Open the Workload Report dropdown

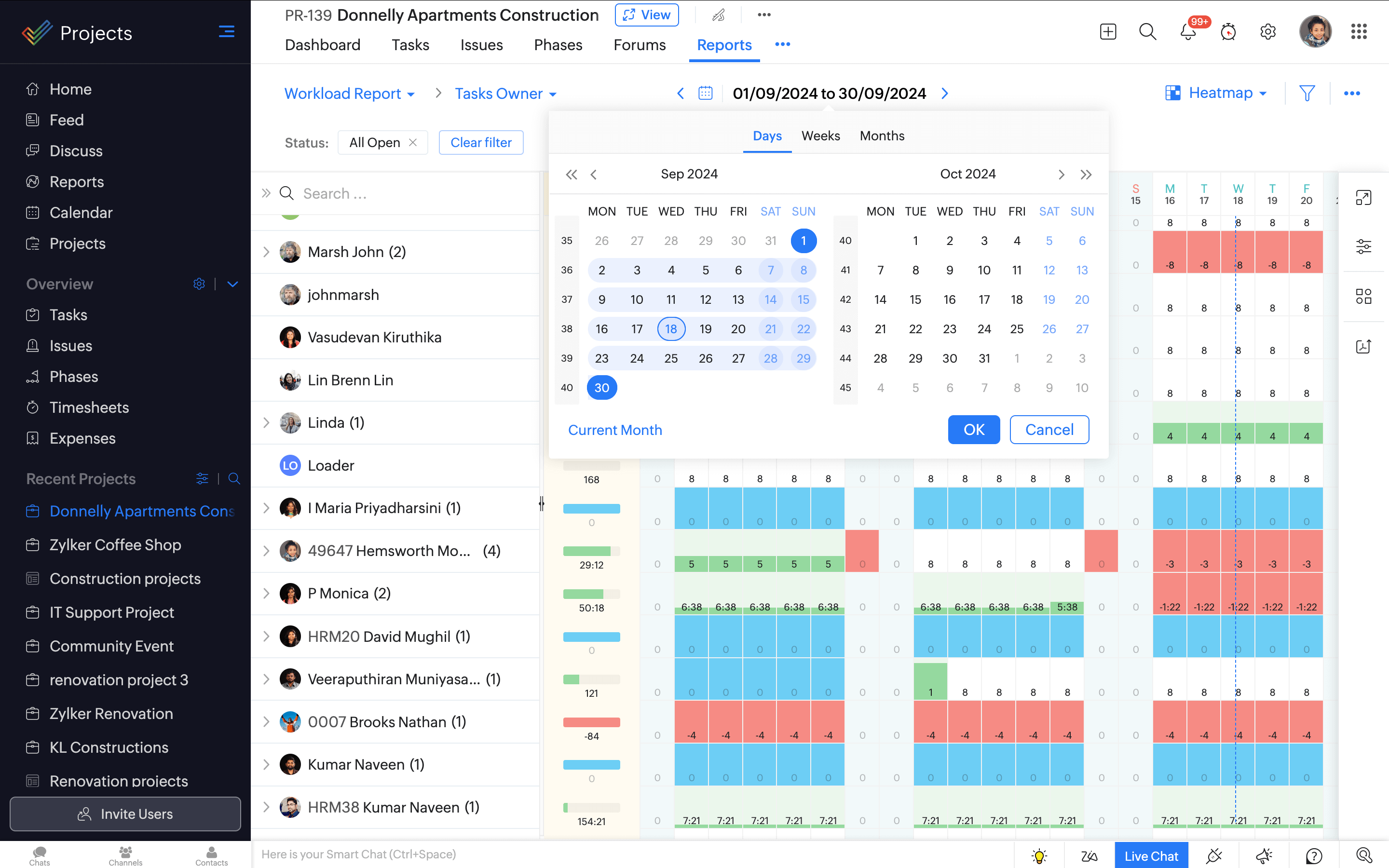349,94
